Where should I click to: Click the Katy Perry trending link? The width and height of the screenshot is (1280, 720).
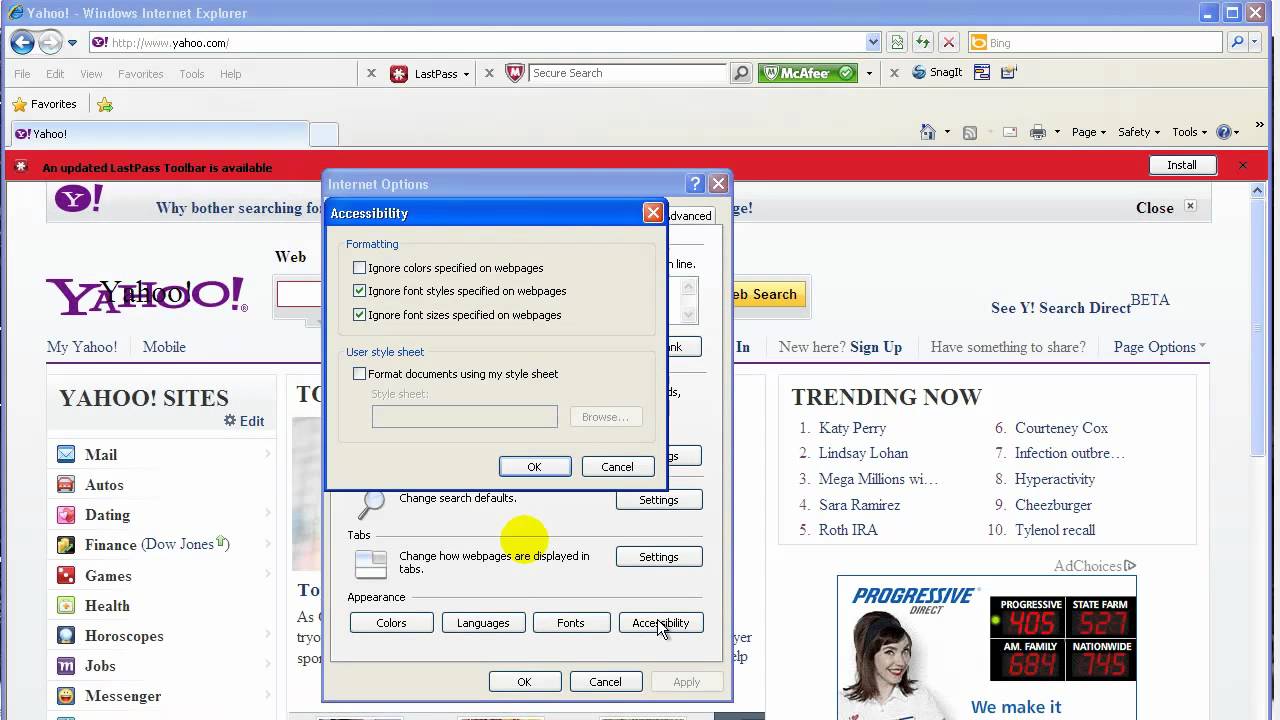(852, 428)
